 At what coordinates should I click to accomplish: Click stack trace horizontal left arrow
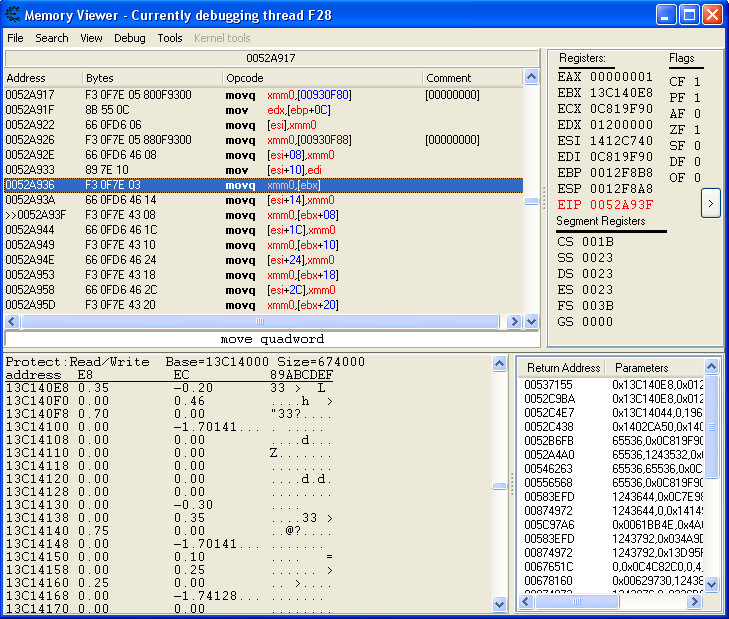(526, 601)
